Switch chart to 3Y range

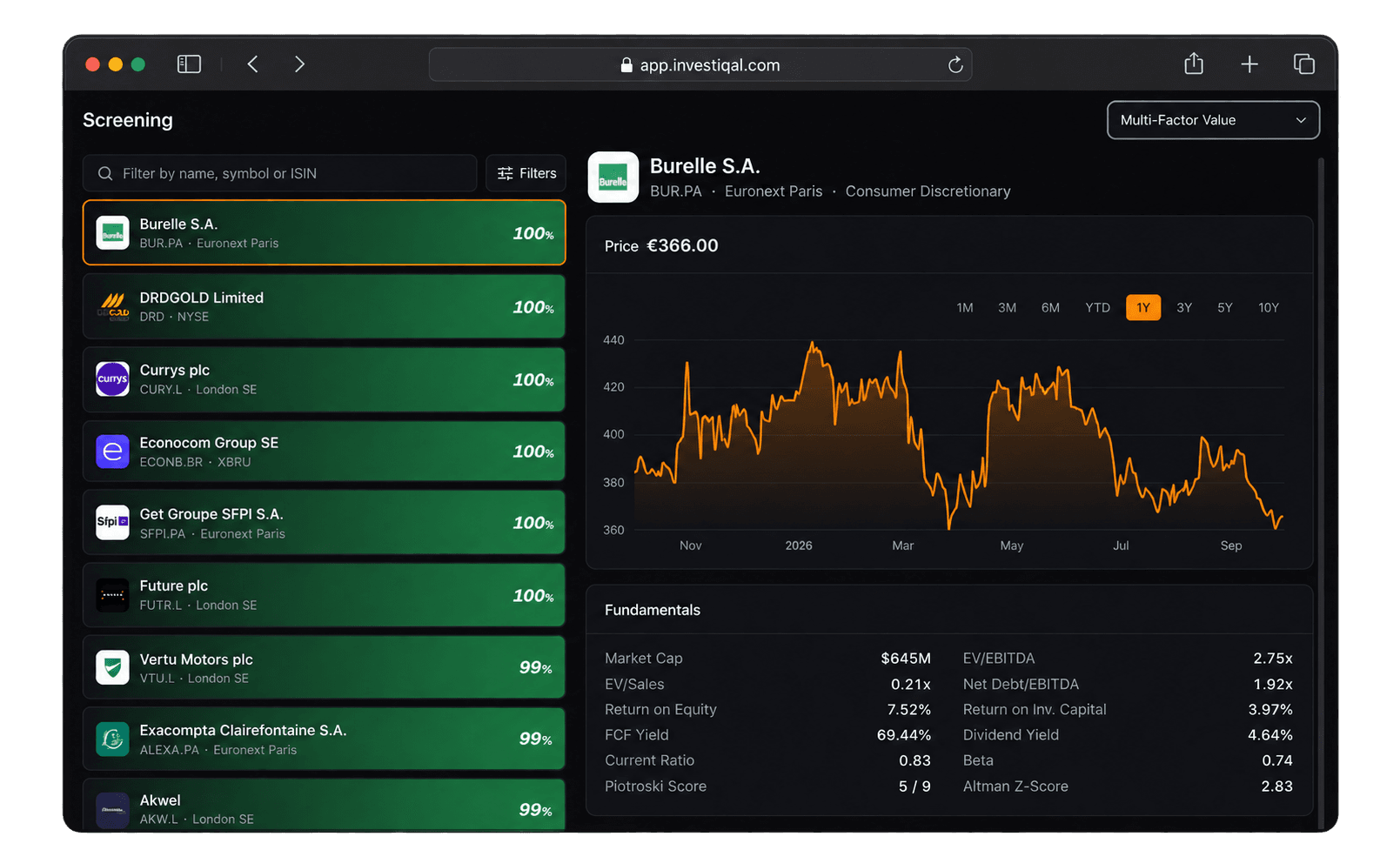click(1184, 308)
